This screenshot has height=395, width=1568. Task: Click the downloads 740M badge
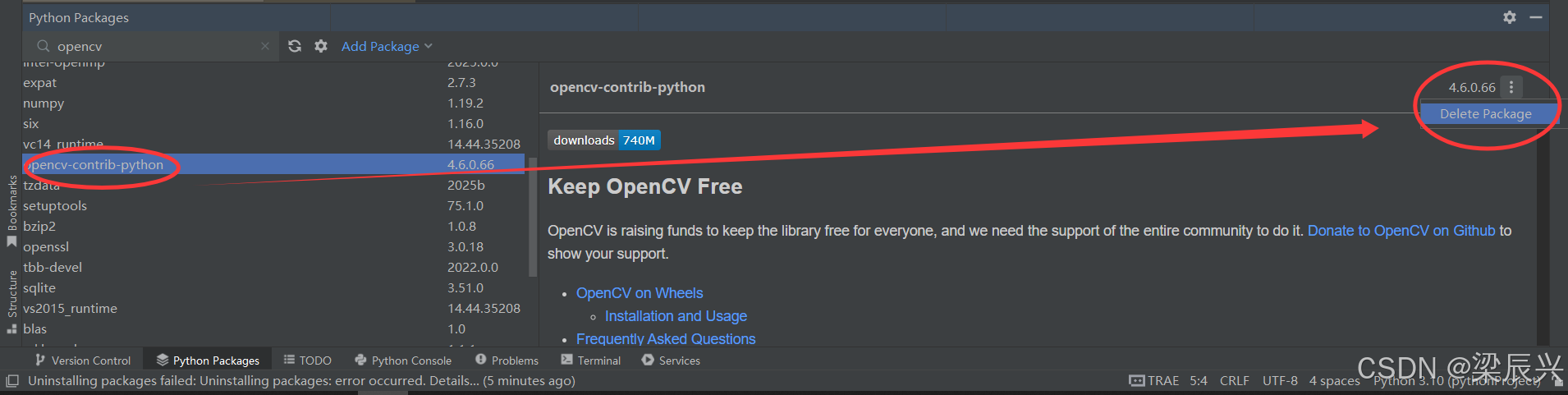click(x=604, y=140)
